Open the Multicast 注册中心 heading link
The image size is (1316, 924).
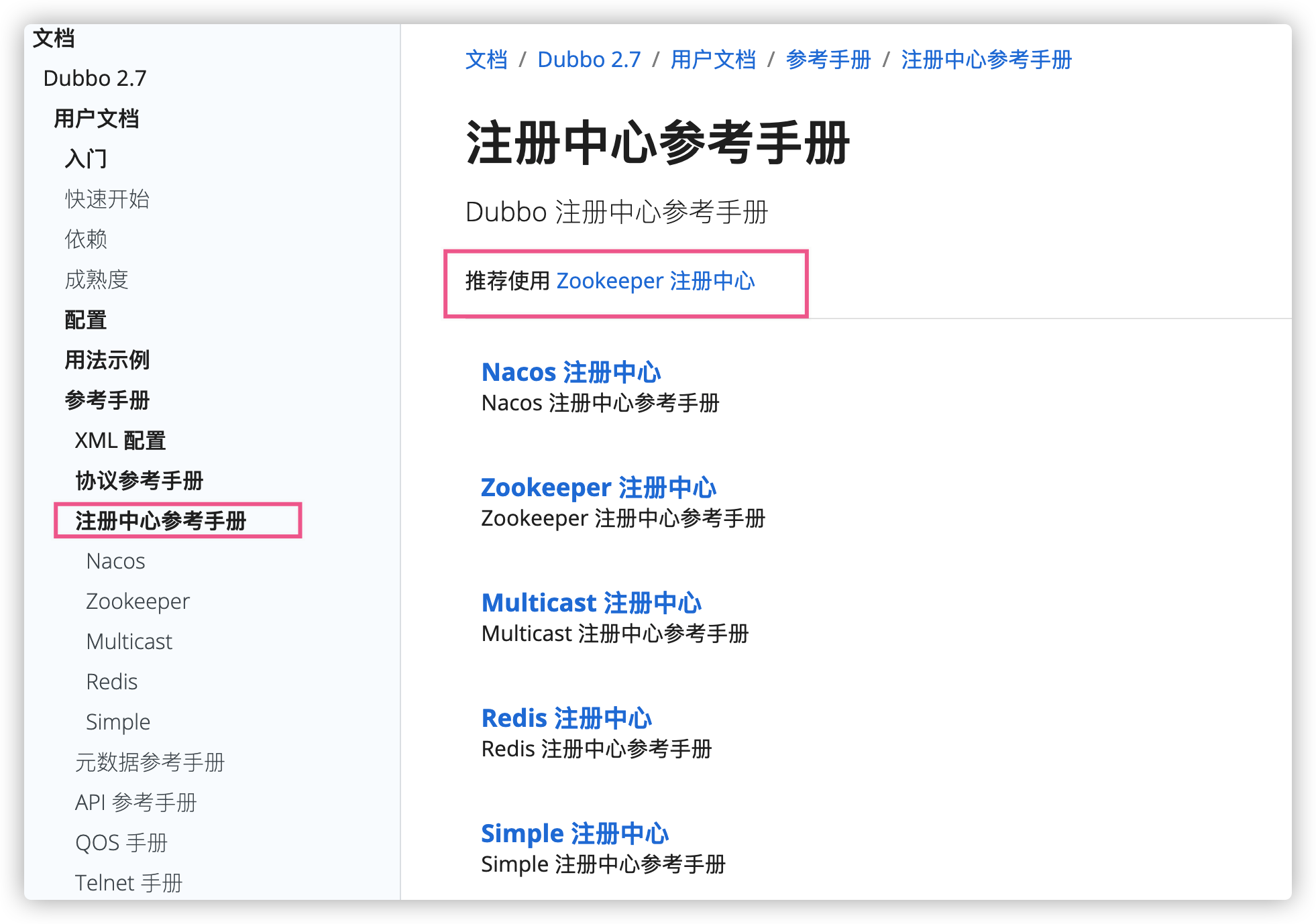(591, 603)
